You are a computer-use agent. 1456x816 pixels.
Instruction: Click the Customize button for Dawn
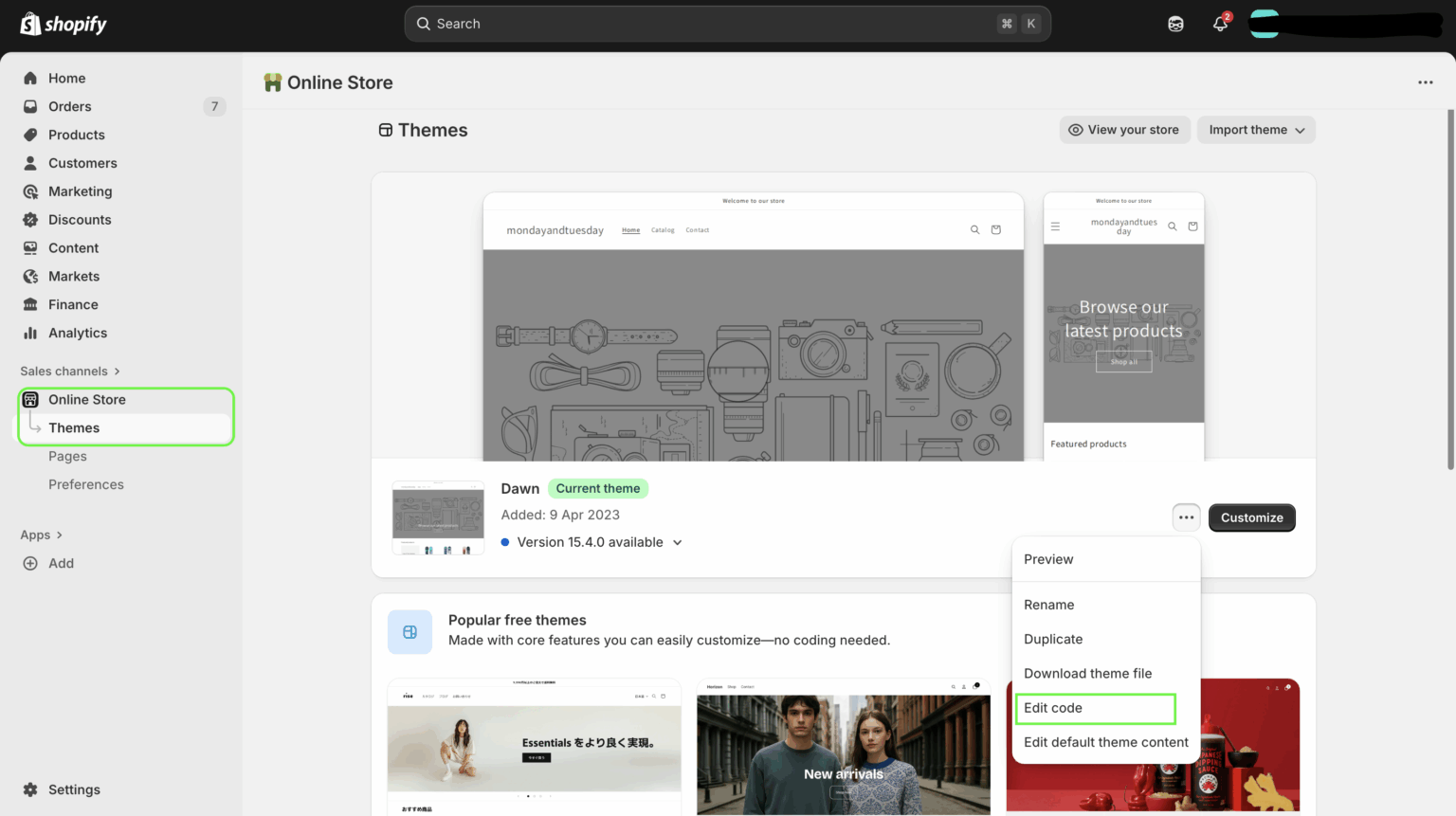coord(1251,517)
